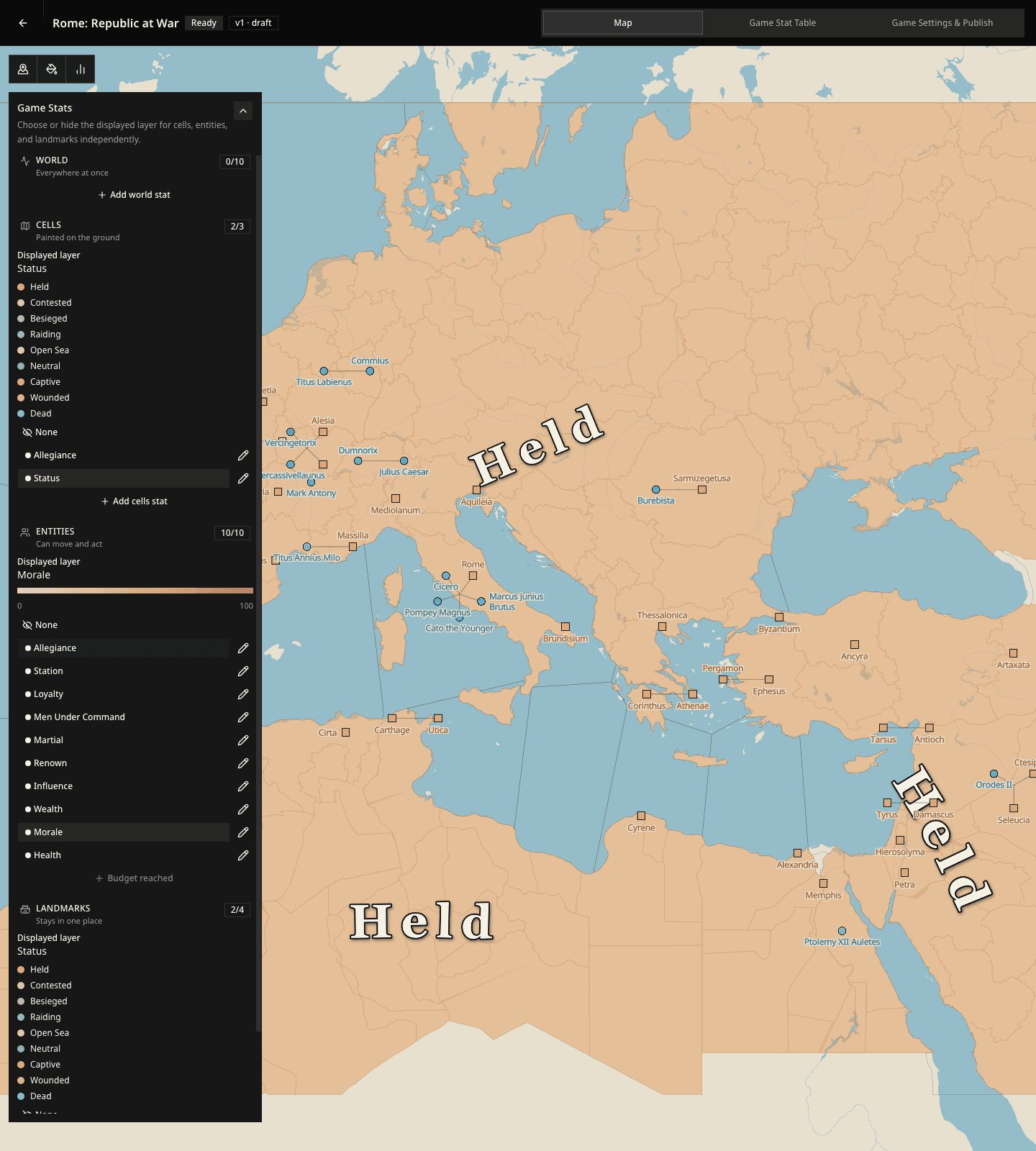This screenshot has width=1036, height=1151.
Task: Click the v1 · draft version badge
Action: point(253,23)
